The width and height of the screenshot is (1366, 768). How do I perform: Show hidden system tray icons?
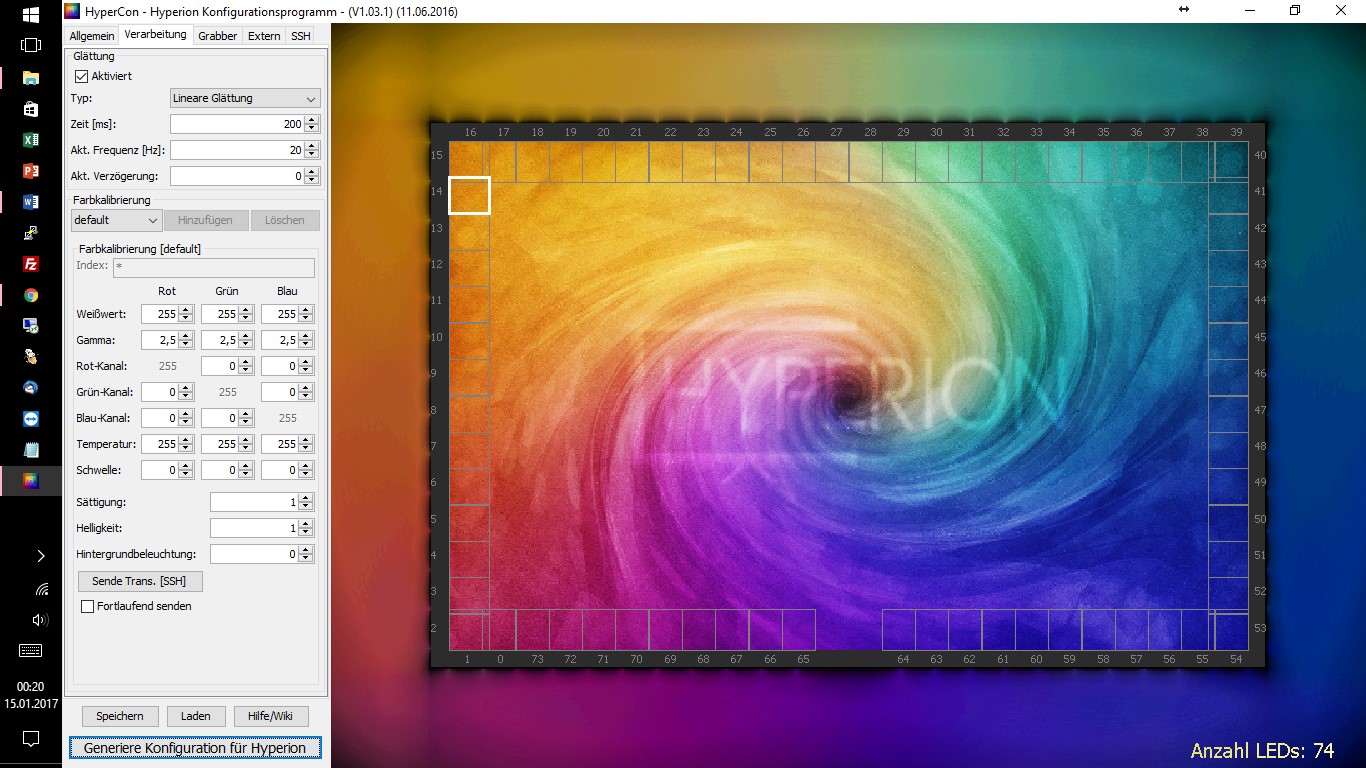(41, 556)
